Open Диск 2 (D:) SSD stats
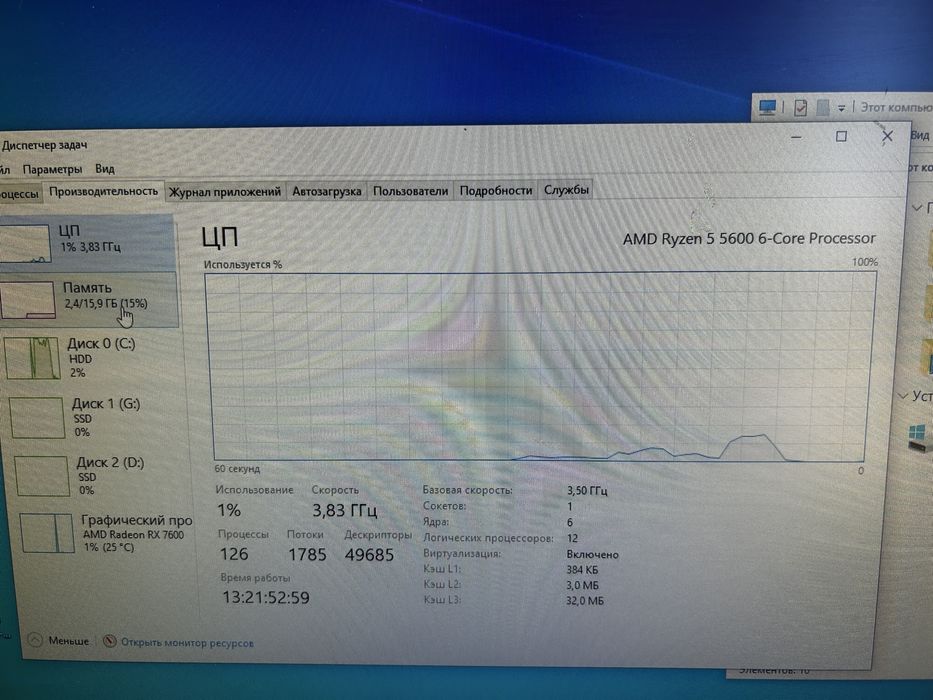 (x=97, y=476)
